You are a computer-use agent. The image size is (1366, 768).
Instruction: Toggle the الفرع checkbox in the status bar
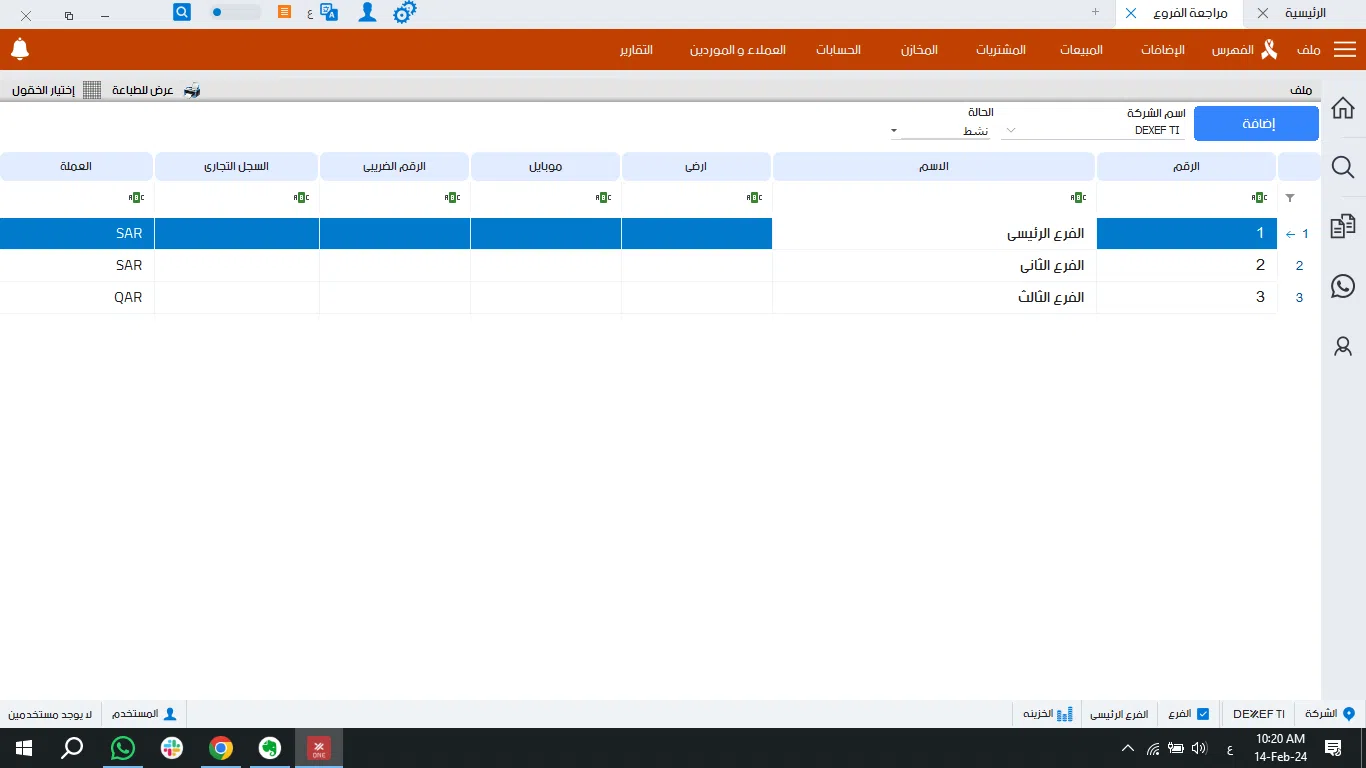(1202, 713)
